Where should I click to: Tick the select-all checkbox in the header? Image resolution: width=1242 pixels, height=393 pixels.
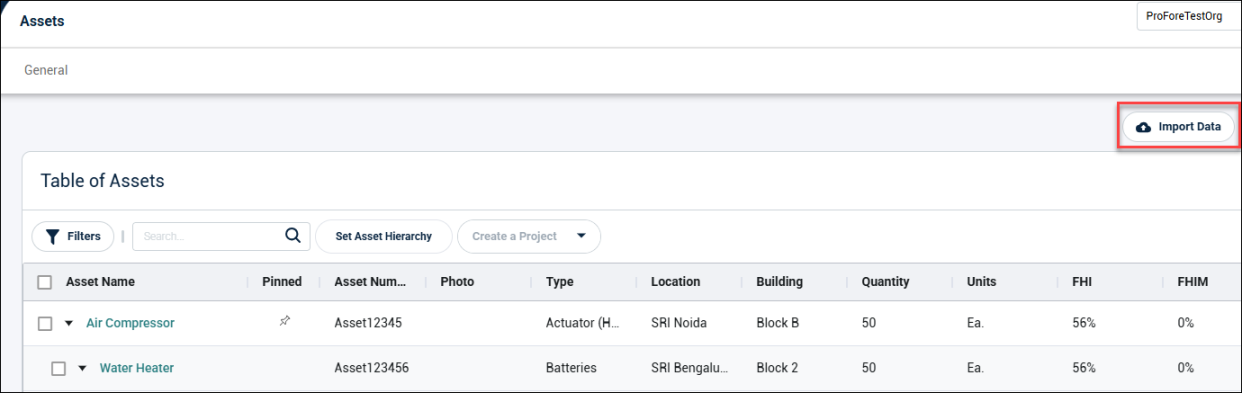(x=45, y=282)
